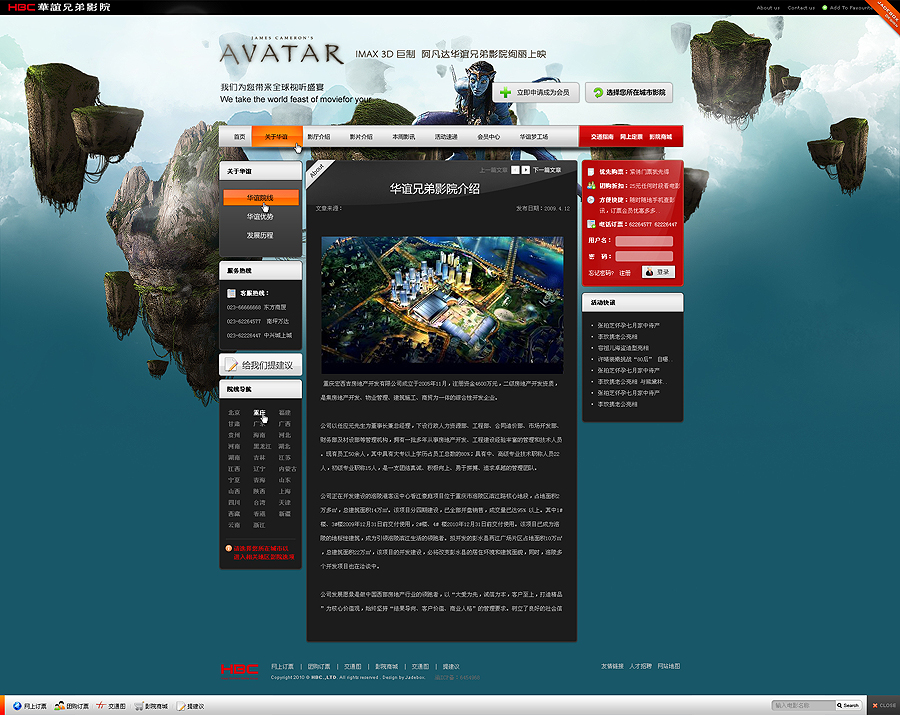900x715 pixels.
Task: Click the 忘记密码? link
Action: point(601,273)
